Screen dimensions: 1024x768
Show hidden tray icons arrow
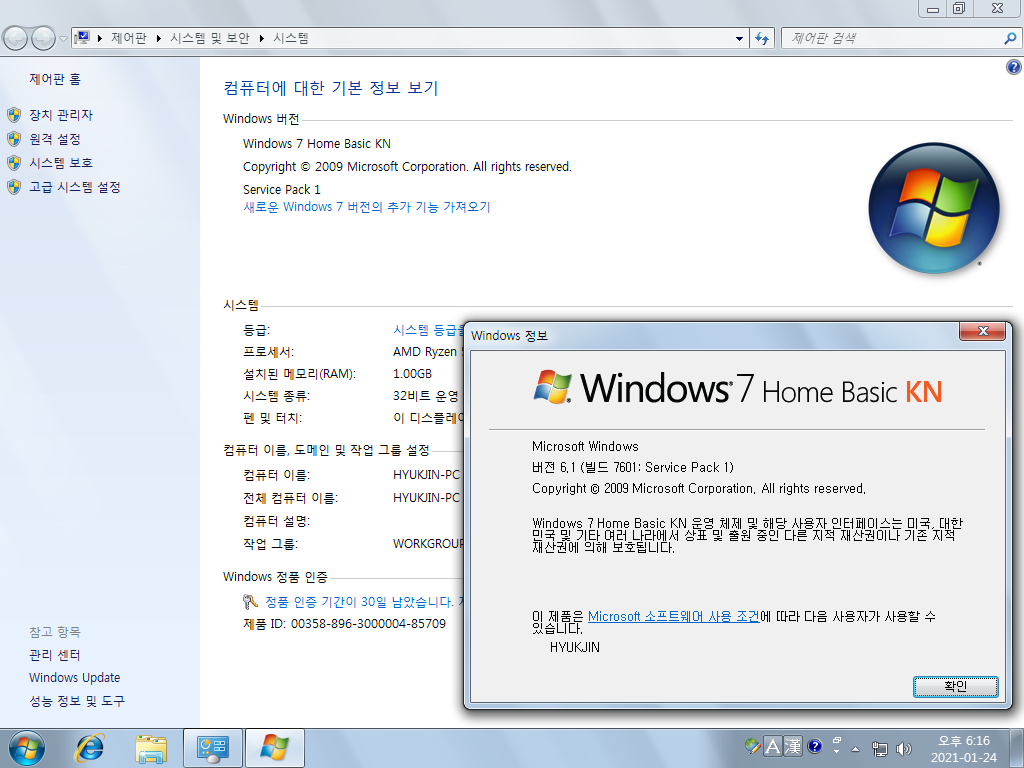[856, 748]
